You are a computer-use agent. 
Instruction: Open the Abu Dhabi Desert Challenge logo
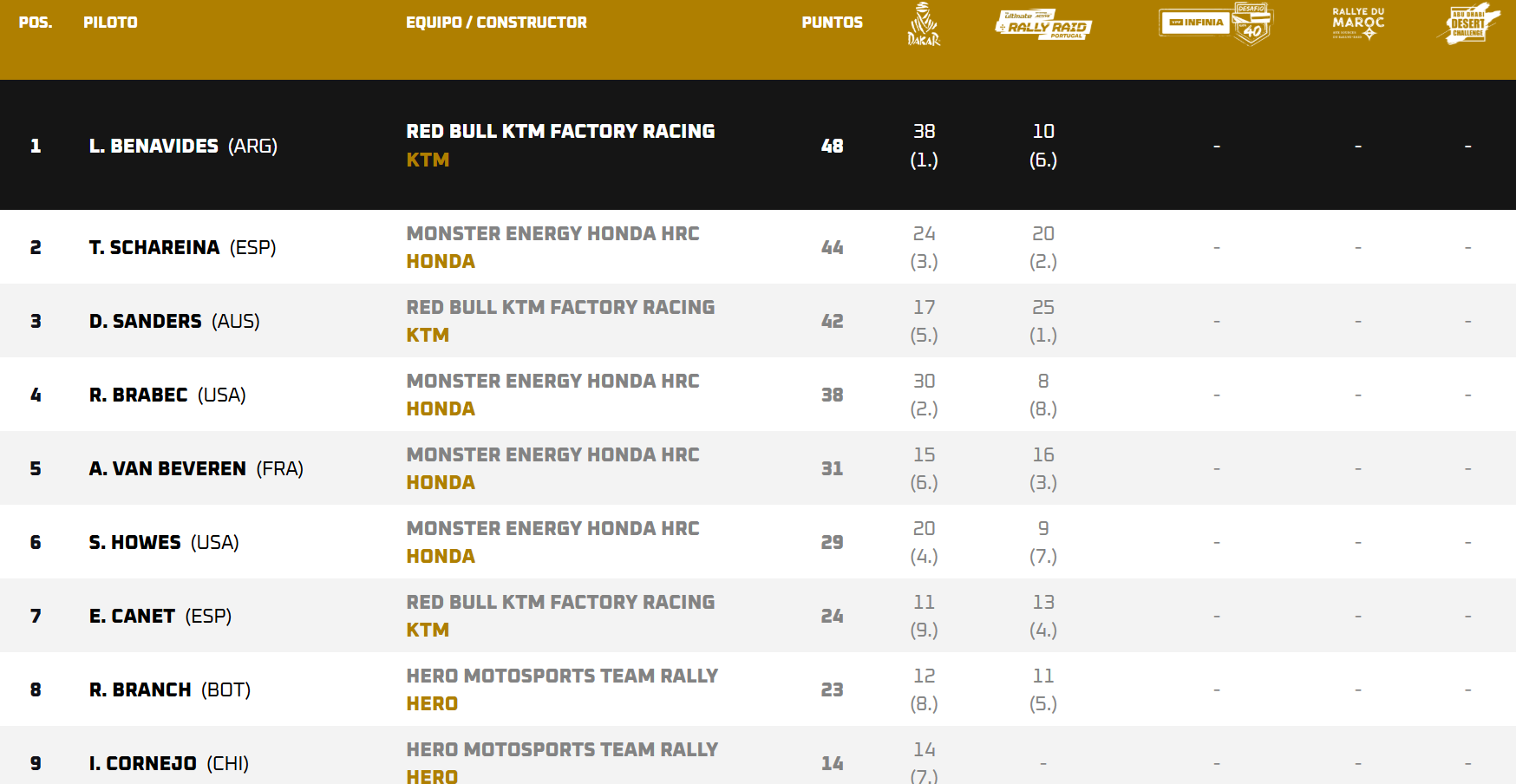pyautogui.click(x=1468, y=23)
